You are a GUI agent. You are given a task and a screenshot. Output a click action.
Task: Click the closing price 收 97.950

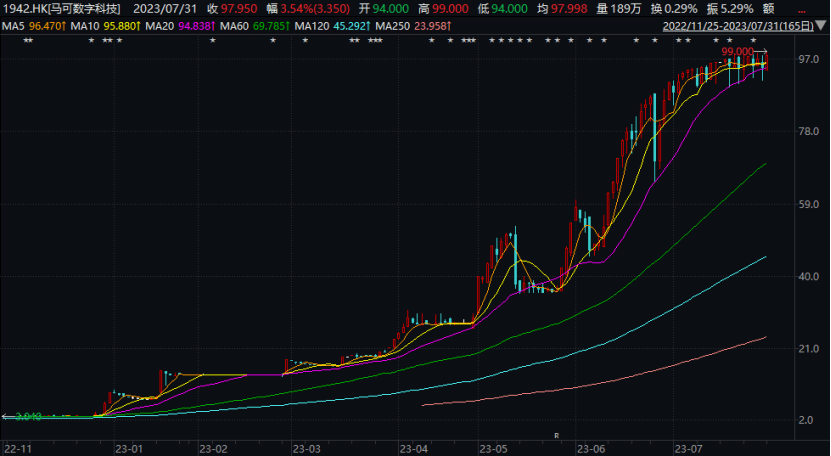232,8
